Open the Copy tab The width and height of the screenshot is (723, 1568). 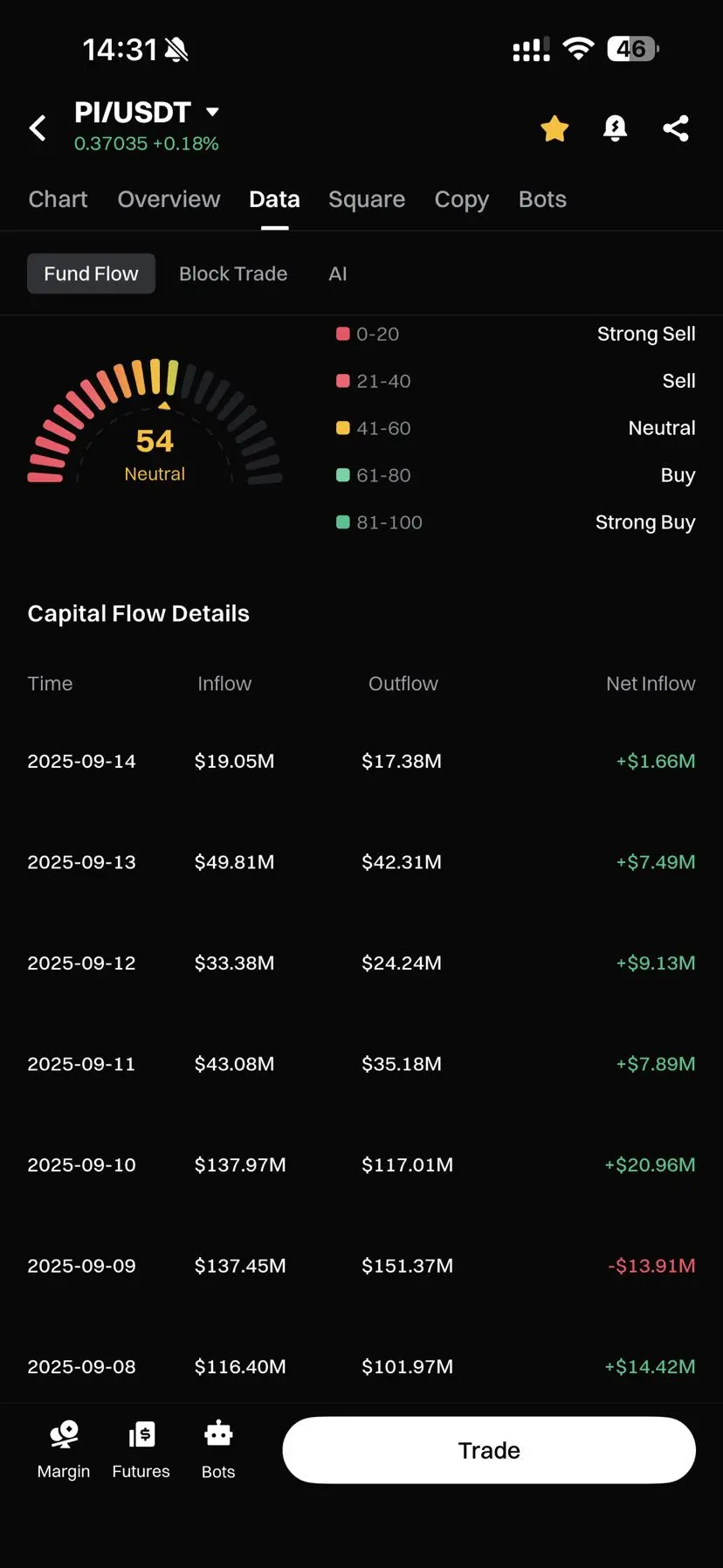[462, 199]
